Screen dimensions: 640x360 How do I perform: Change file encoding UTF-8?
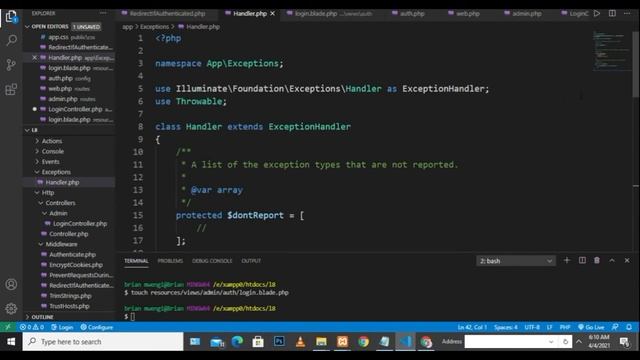point(532,327)
